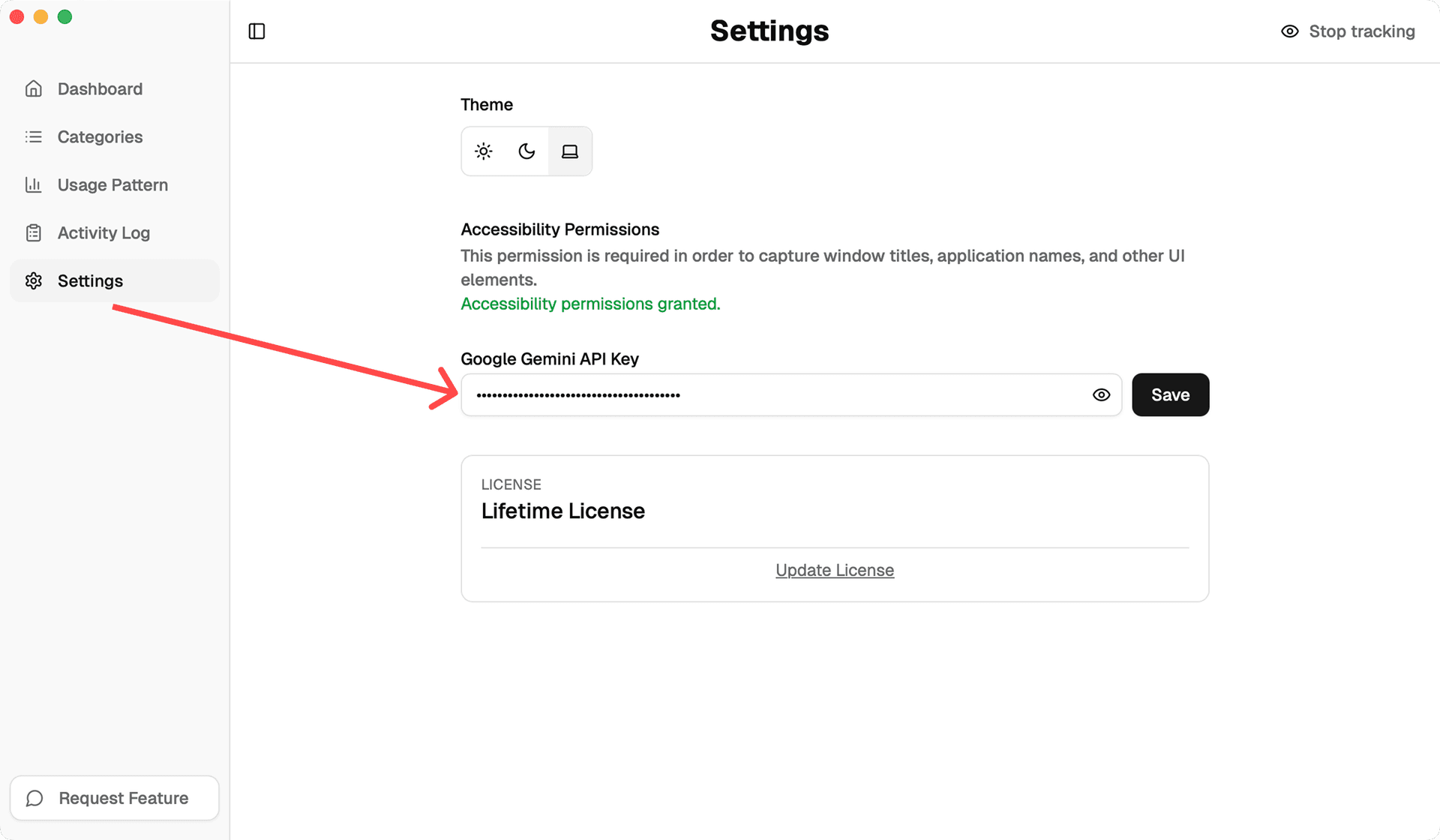Switch to dark theme moon option

[526, 151]
